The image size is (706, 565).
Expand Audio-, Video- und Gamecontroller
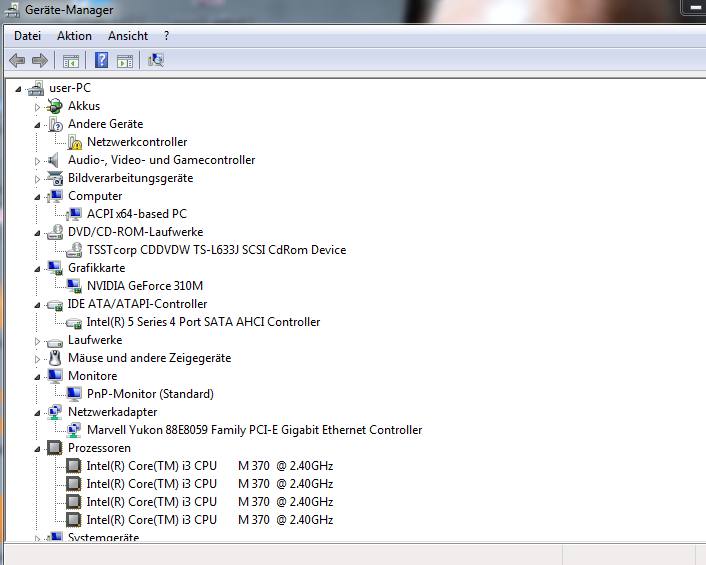tap(37, 161)
